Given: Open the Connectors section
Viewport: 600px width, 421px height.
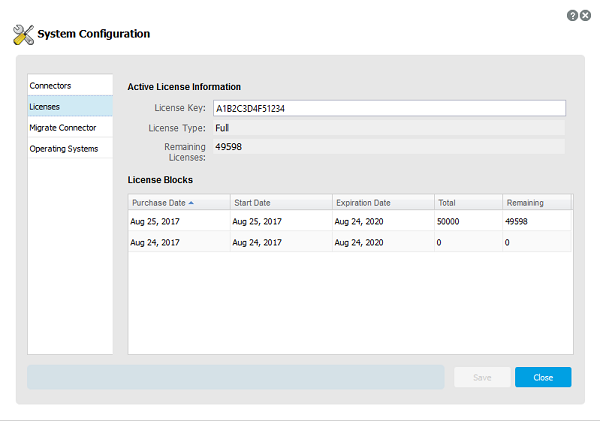Looking at the screenshot, I should [70, 85].
